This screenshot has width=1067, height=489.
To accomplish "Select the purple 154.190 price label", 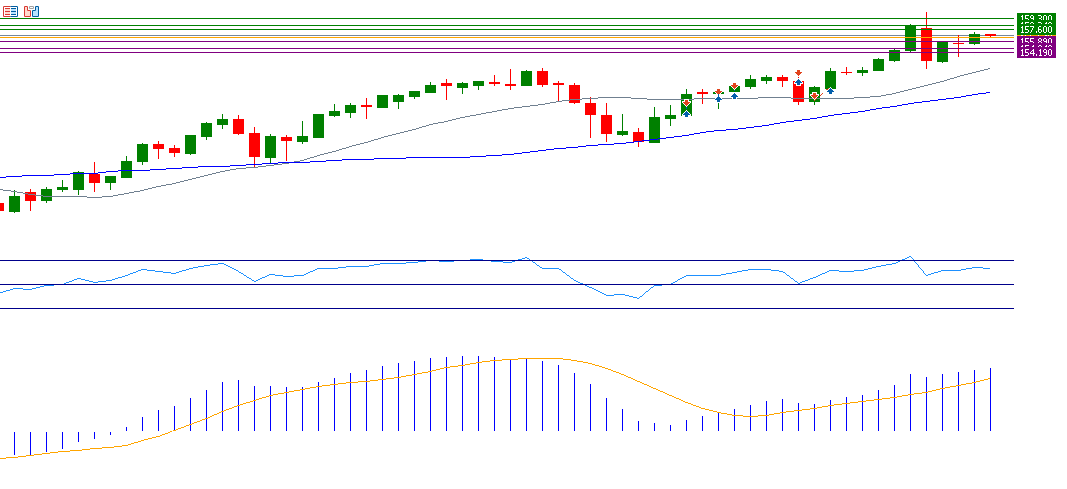I will 1035,53.
